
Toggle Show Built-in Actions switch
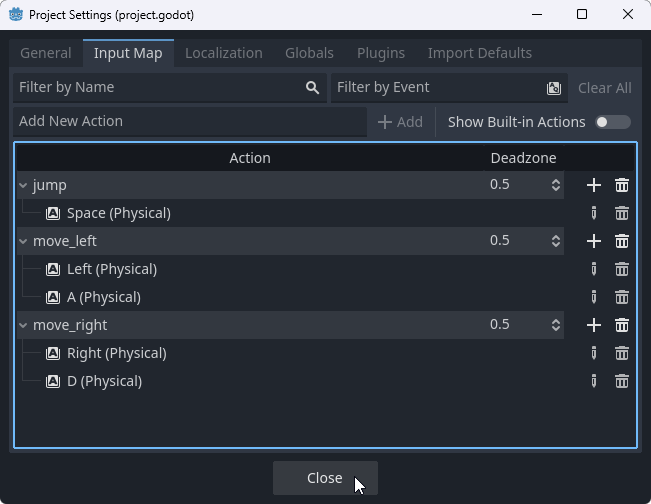(x=612, y=122)
